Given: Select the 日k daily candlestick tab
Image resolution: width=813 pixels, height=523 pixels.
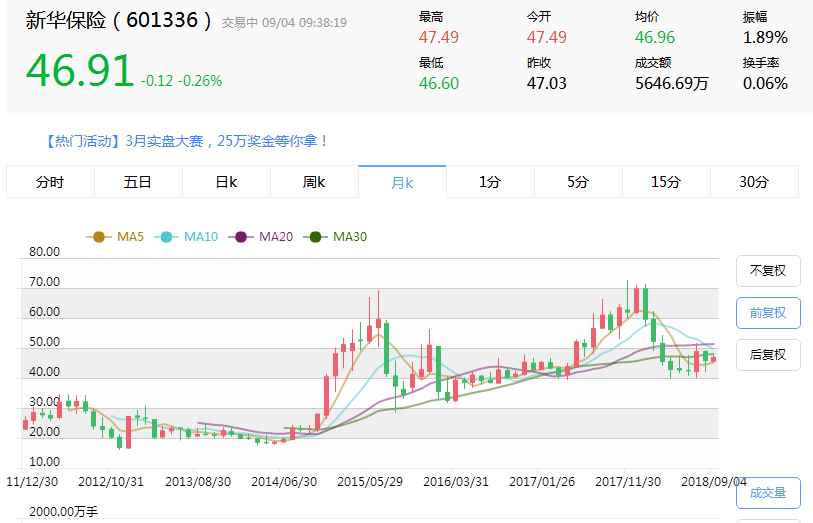Looking at the screenshot, I should coord(226,182).
